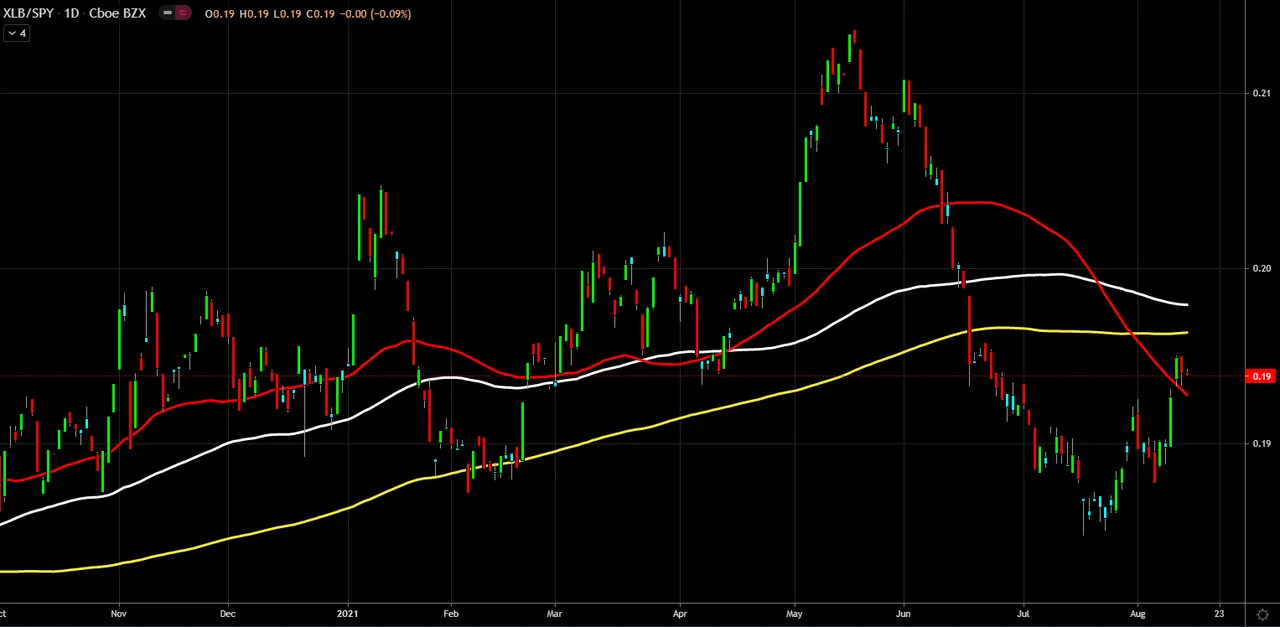Click the Aug label on the time axis
Viewport: 1280px width, 627px height.
tap(1137, 613)
